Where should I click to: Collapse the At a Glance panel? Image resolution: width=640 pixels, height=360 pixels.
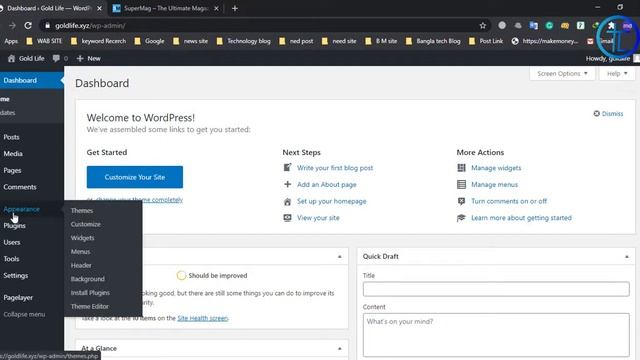point(340,349)
